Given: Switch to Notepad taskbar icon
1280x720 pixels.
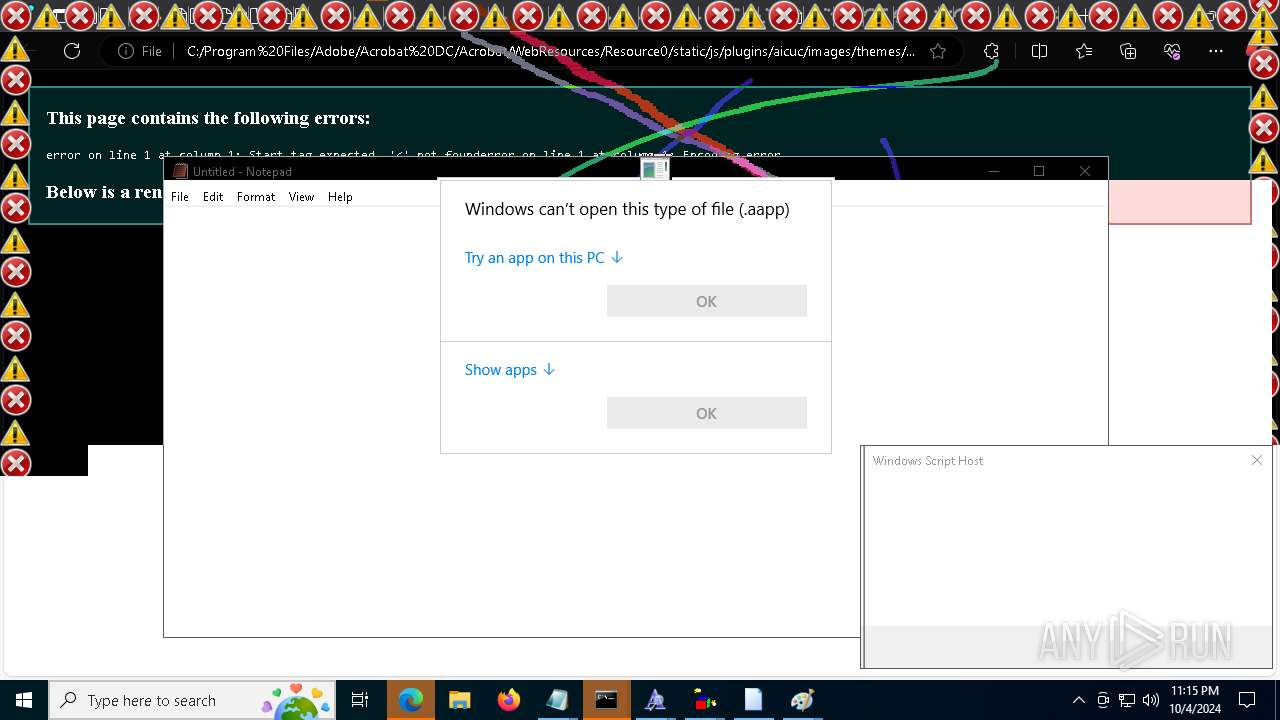Looking at the screenshot, I should [x=557, y=700].
